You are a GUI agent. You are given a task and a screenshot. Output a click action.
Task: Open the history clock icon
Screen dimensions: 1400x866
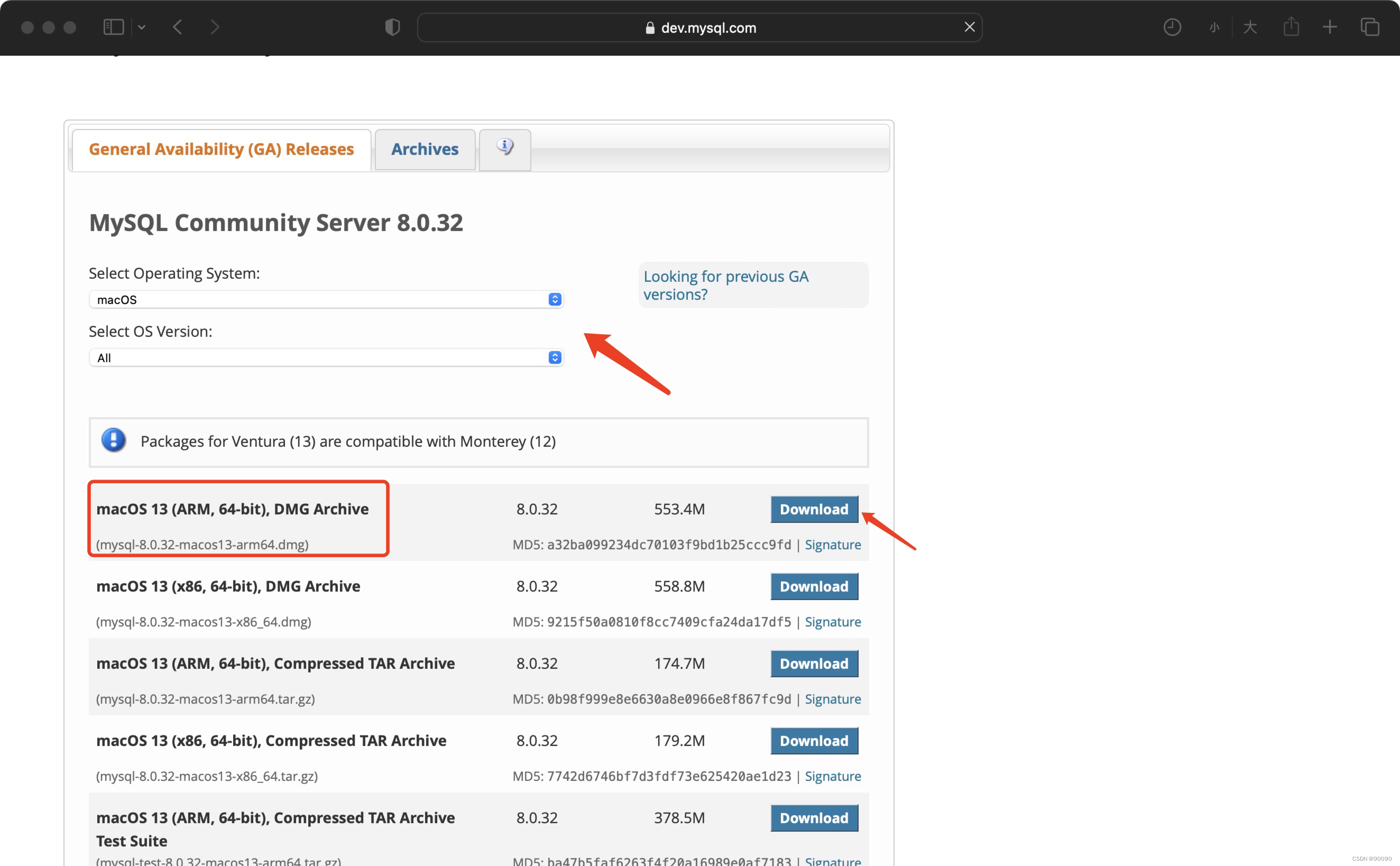[x=1172, y=27]
